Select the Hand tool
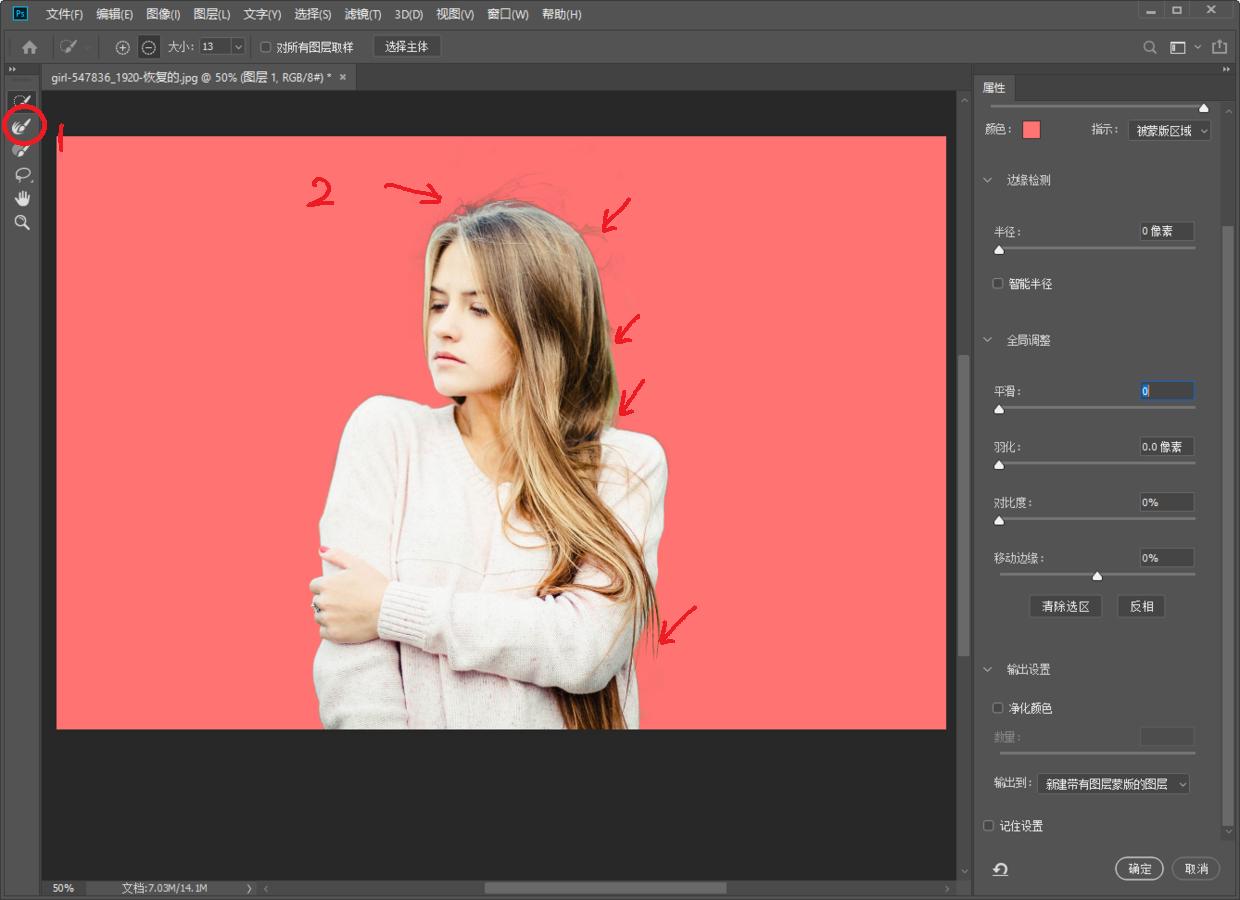This screenshot has width=1240, height=900. click(21, 198)
